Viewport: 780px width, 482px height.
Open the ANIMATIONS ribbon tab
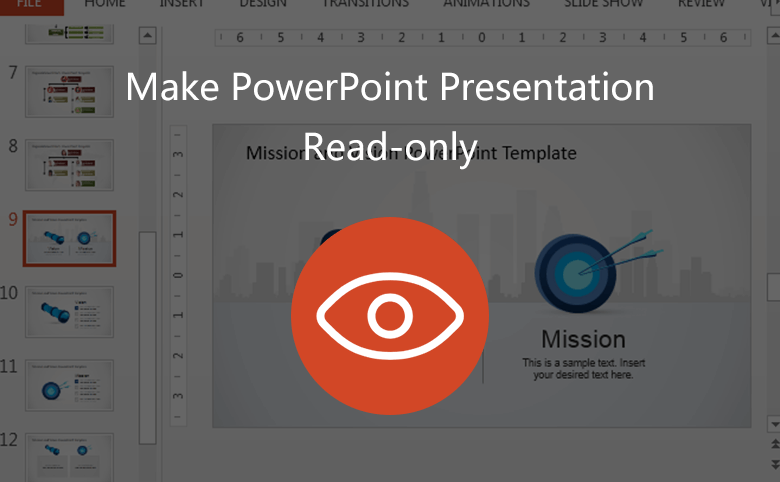coord(487,4)
